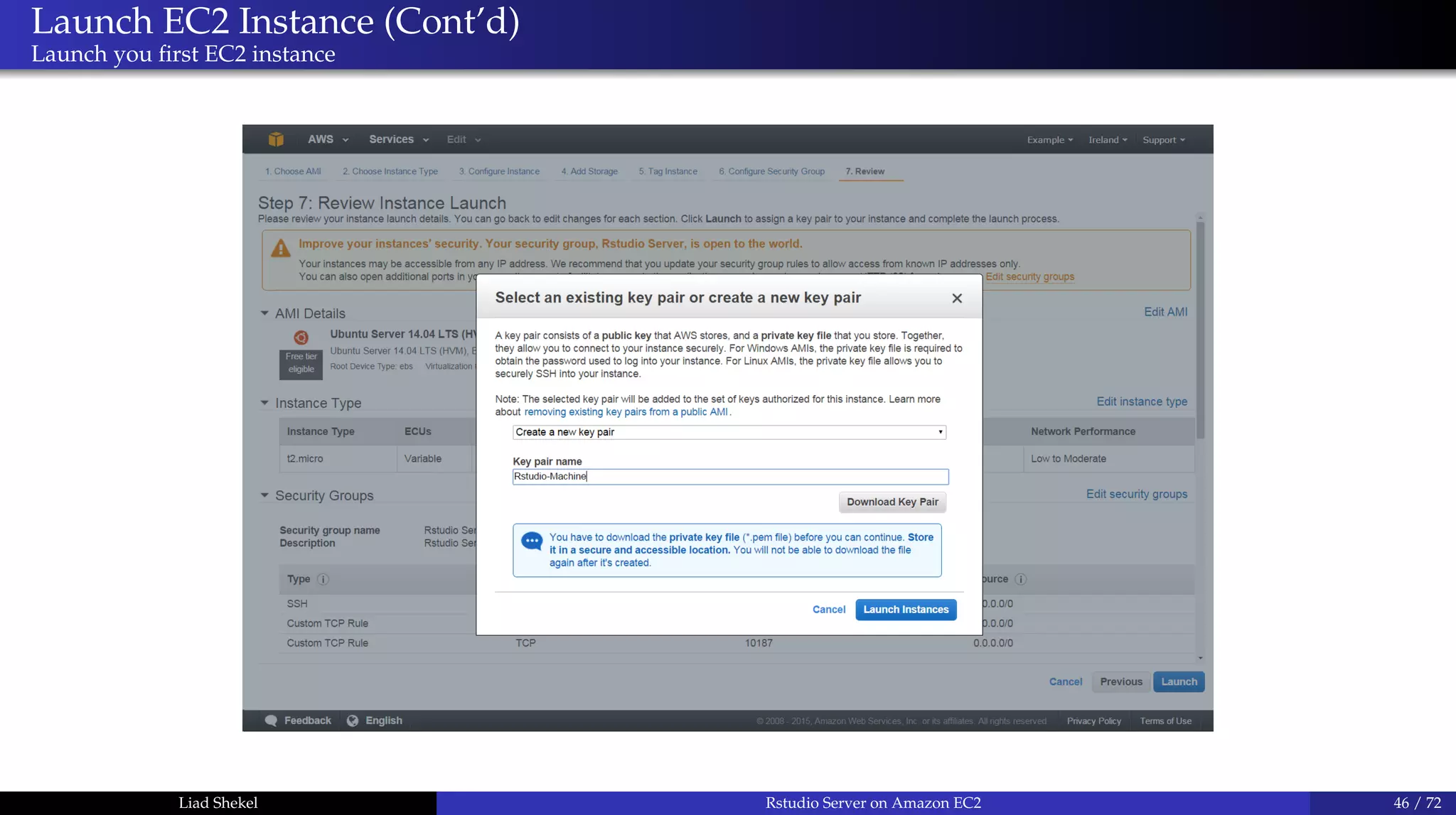The height and width of the screenshot is (815, 1456).
Task: Open the Privacy Policy link
Action: [x=1093, y=721]
